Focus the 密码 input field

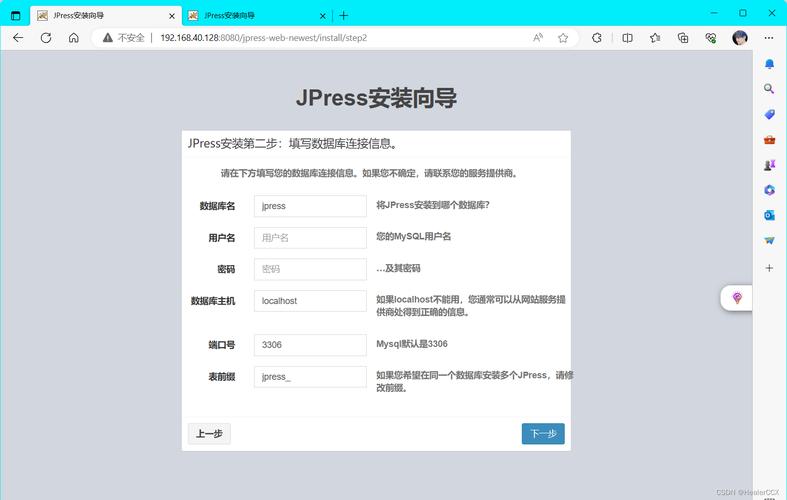point(310,269)
